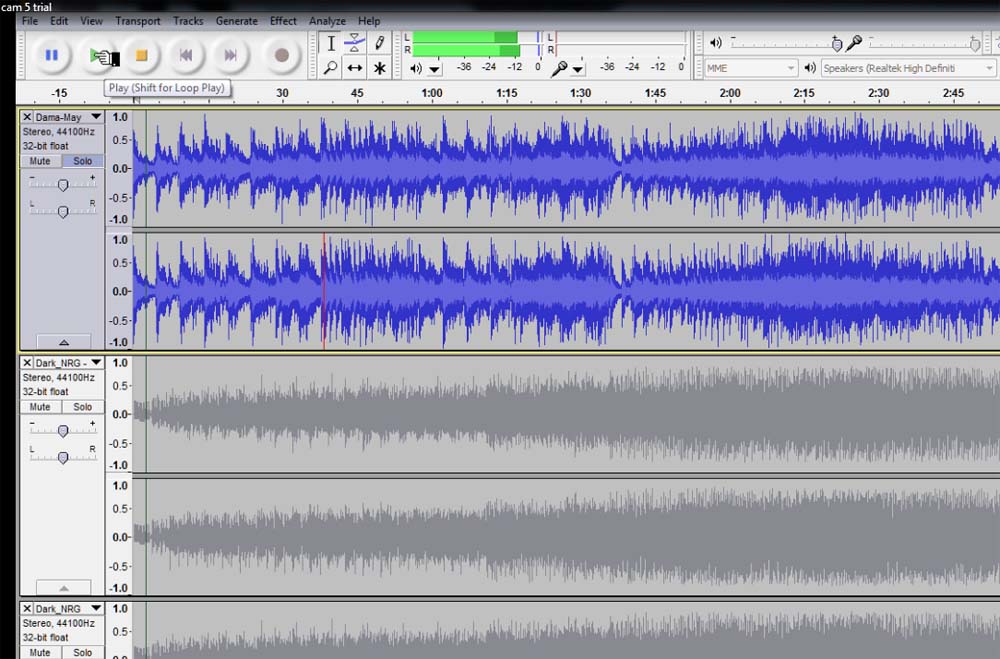The width and height of the screenshot is (1000, 659).
Task: Open the Speakers output device dropdown
Action: (x=908, y=68)
